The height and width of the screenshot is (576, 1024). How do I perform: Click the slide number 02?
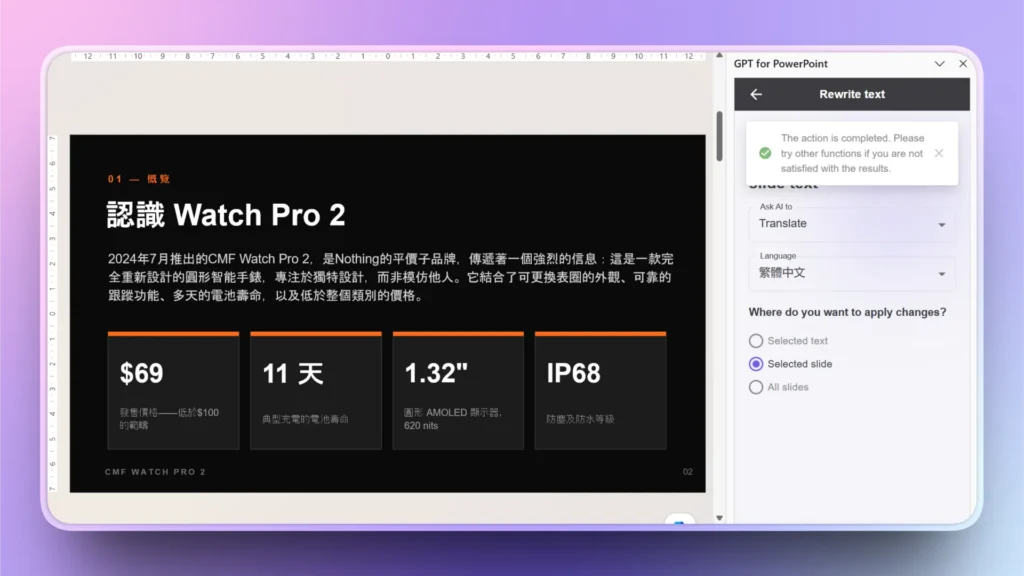[x=688, y=472]
